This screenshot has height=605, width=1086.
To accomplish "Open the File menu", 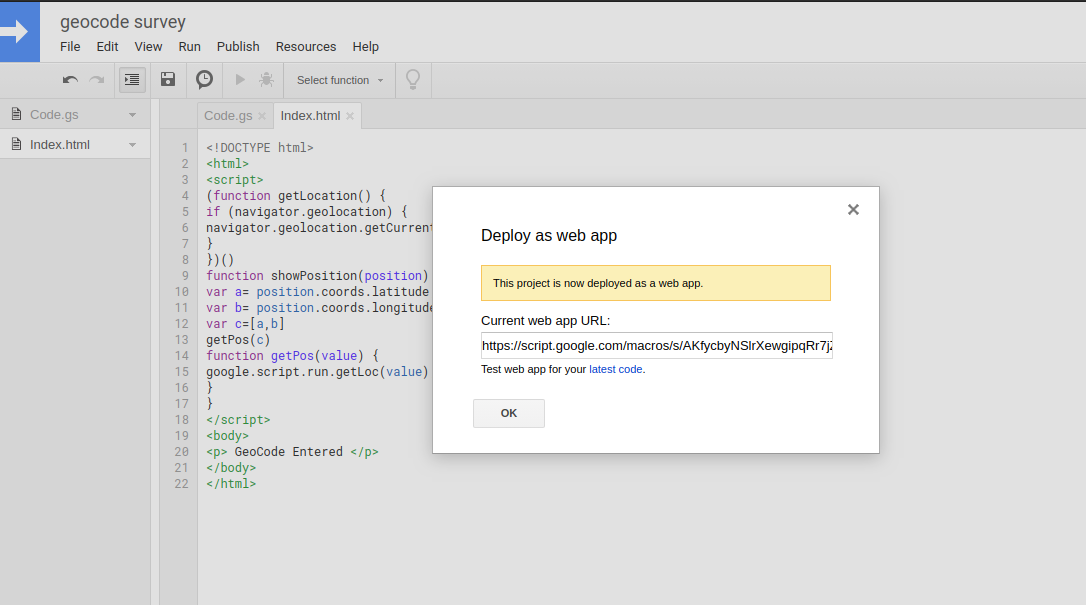I will click(x=70, y=46).
